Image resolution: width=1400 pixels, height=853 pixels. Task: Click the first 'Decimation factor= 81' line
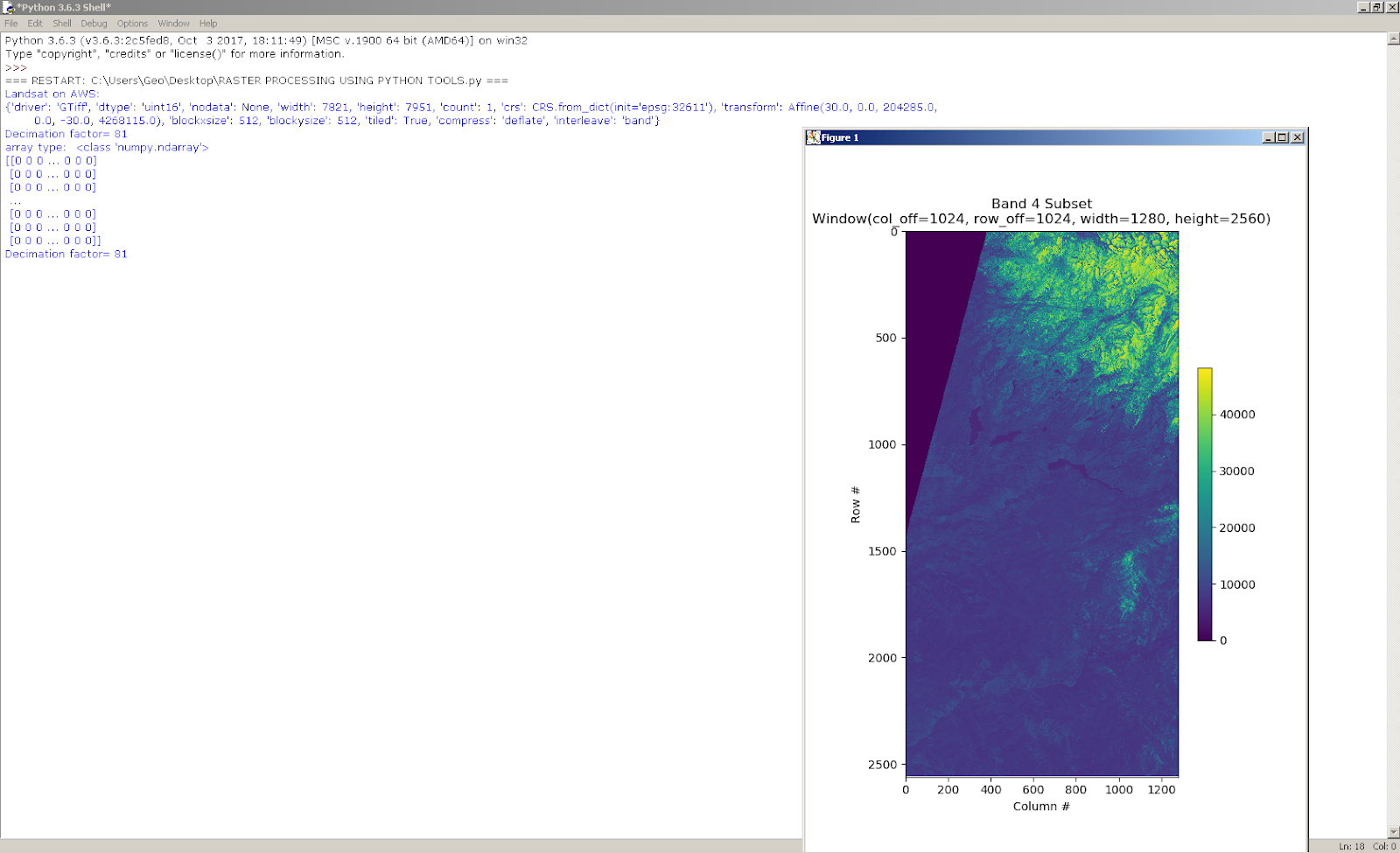pyautogui.click(x=66, y=134)
